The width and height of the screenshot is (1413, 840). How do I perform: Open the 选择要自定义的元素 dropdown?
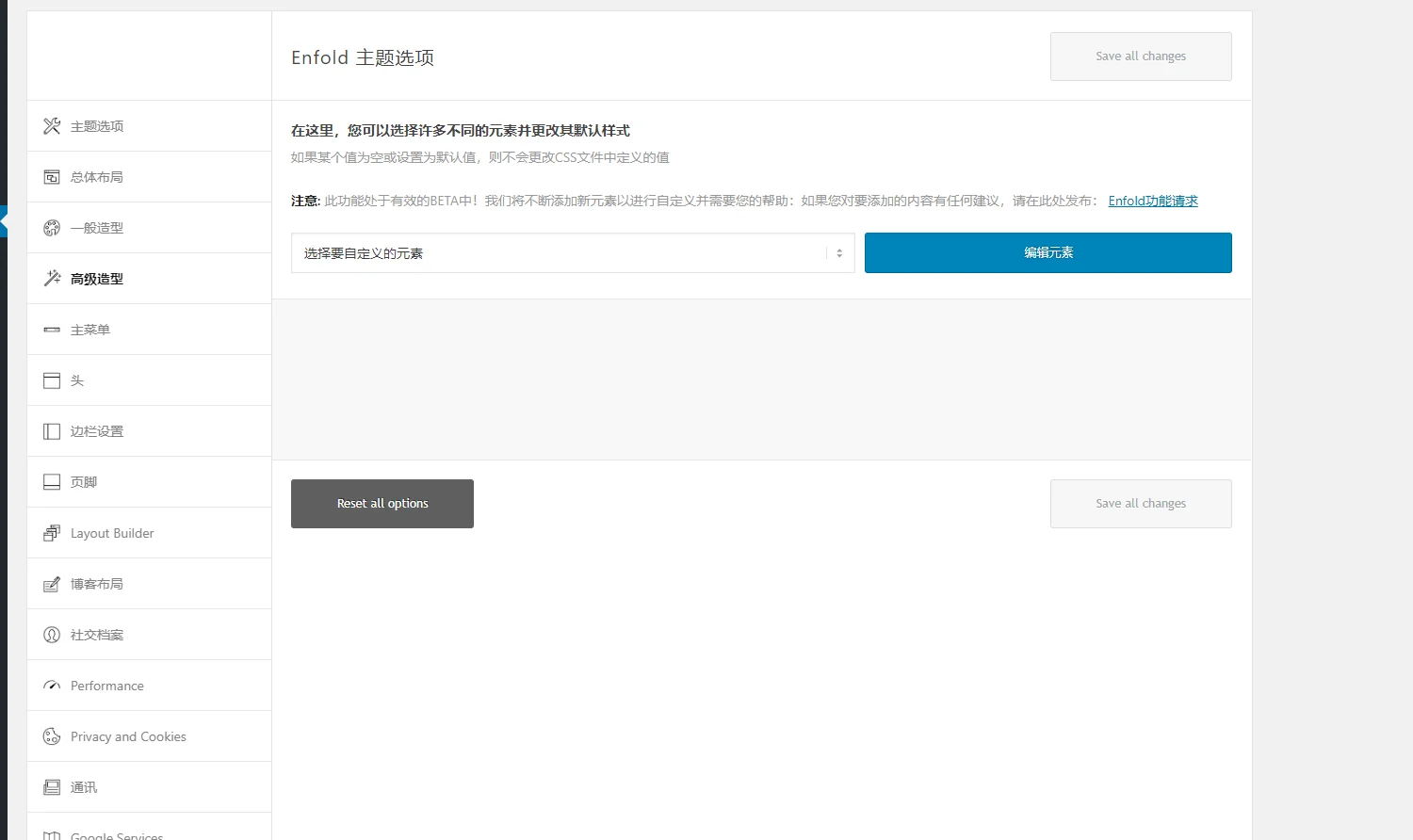573,253
